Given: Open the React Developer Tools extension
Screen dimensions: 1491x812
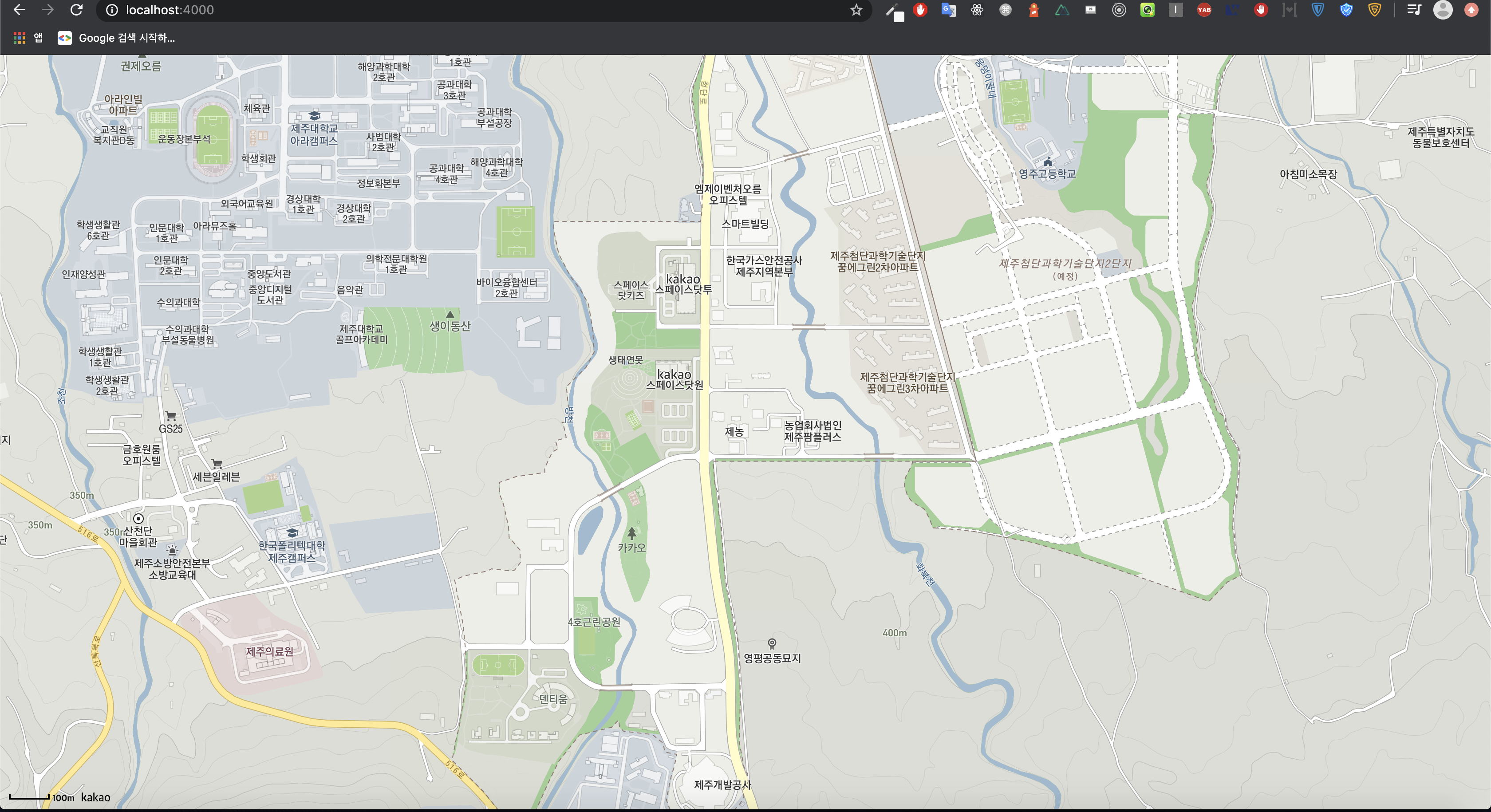Looking at the screenshot, I should (977, 10).
